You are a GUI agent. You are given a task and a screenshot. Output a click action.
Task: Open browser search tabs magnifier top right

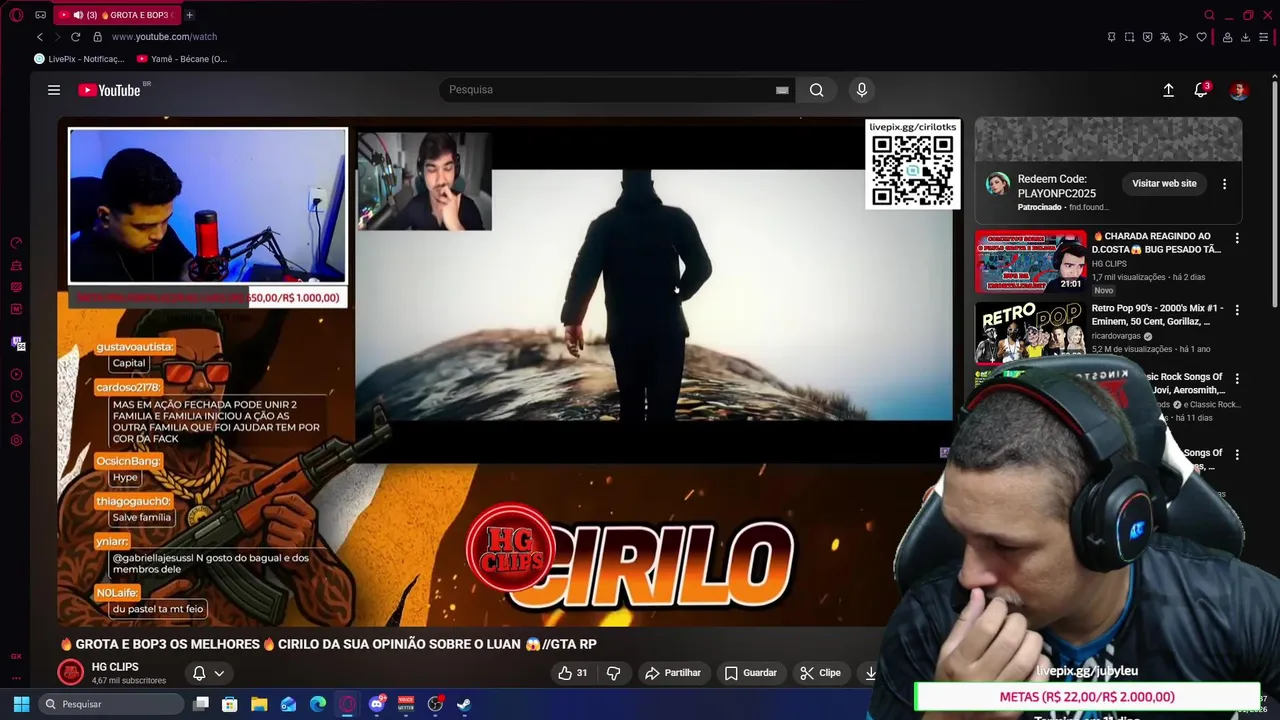(x=1209, y=15)
